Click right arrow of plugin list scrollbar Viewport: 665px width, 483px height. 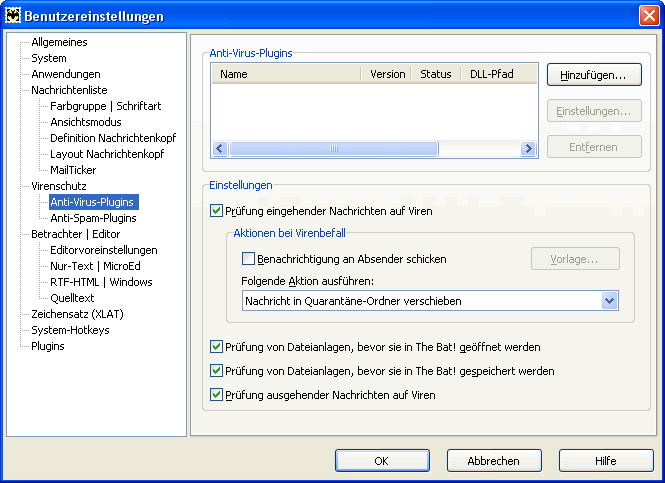point(528,148)
